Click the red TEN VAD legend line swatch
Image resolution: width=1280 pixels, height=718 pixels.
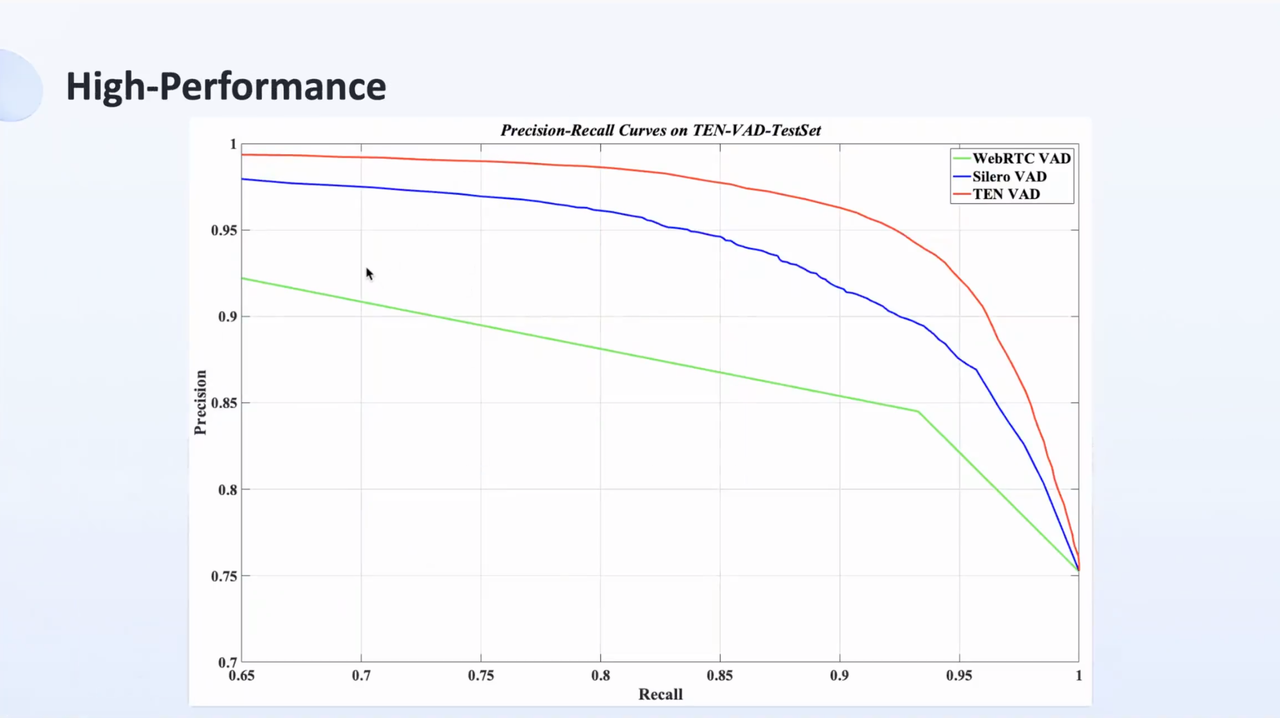click(961, 194)
